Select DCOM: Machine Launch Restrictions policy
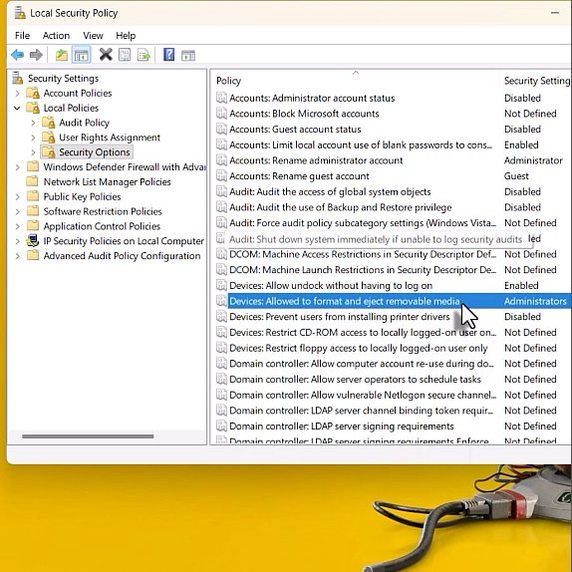 [363, 270]
